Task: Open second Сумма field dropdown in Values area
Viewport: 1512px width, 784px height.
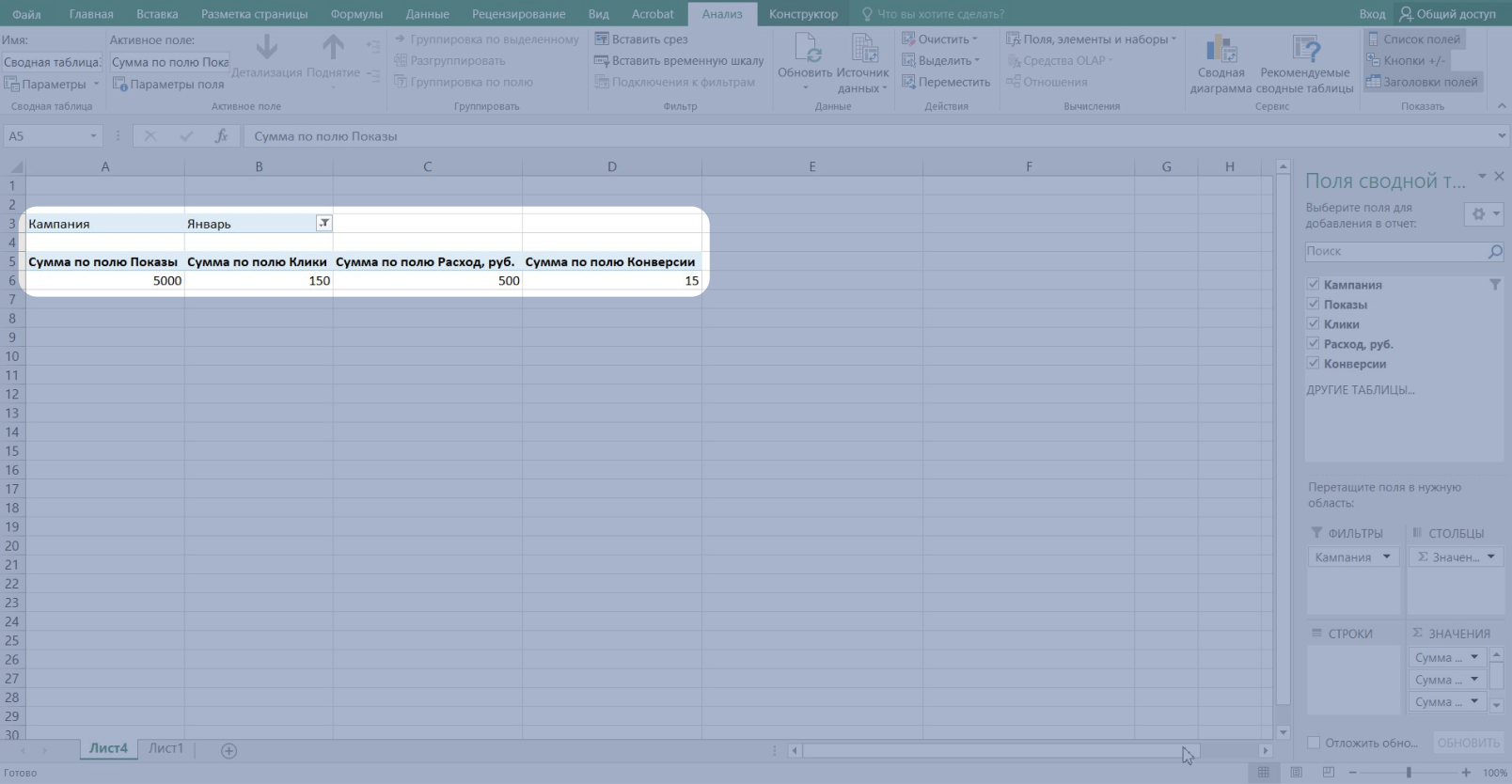Action: (1474, 680)
